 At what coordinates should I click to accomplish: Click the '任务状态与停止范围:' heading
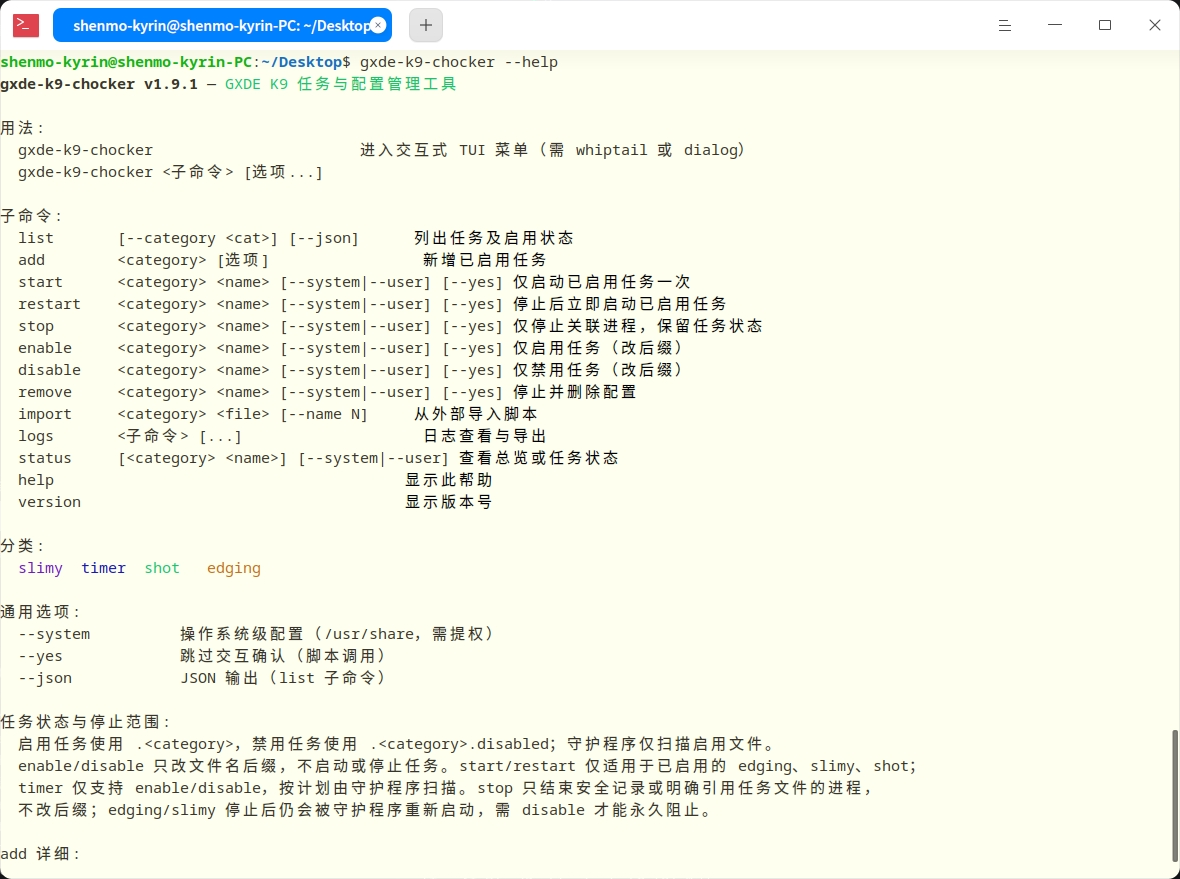[86, 722]
